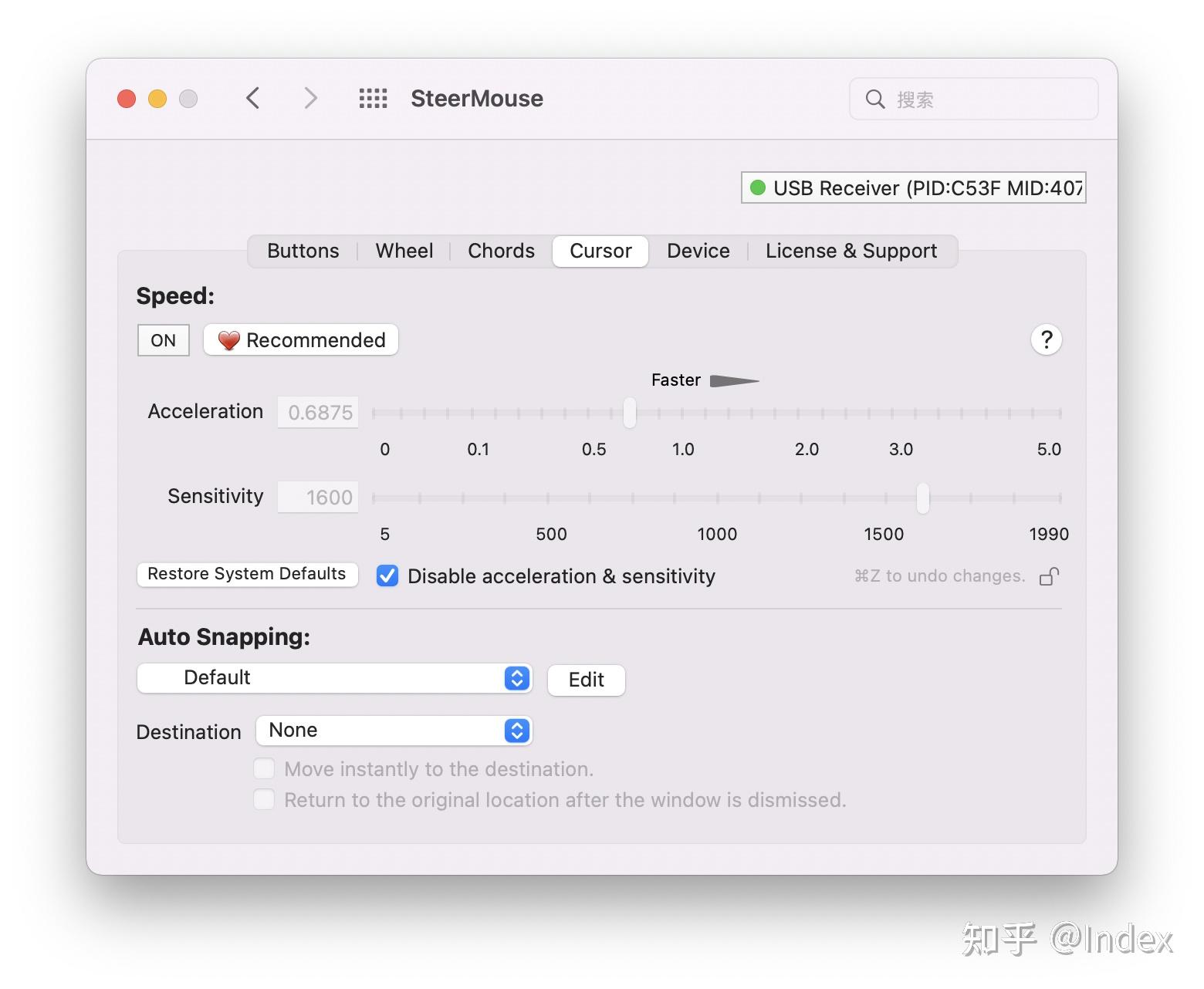This screenshot has width=1204, height=989.
Task: Show all preferences grid icon
Action: point(374,98)
